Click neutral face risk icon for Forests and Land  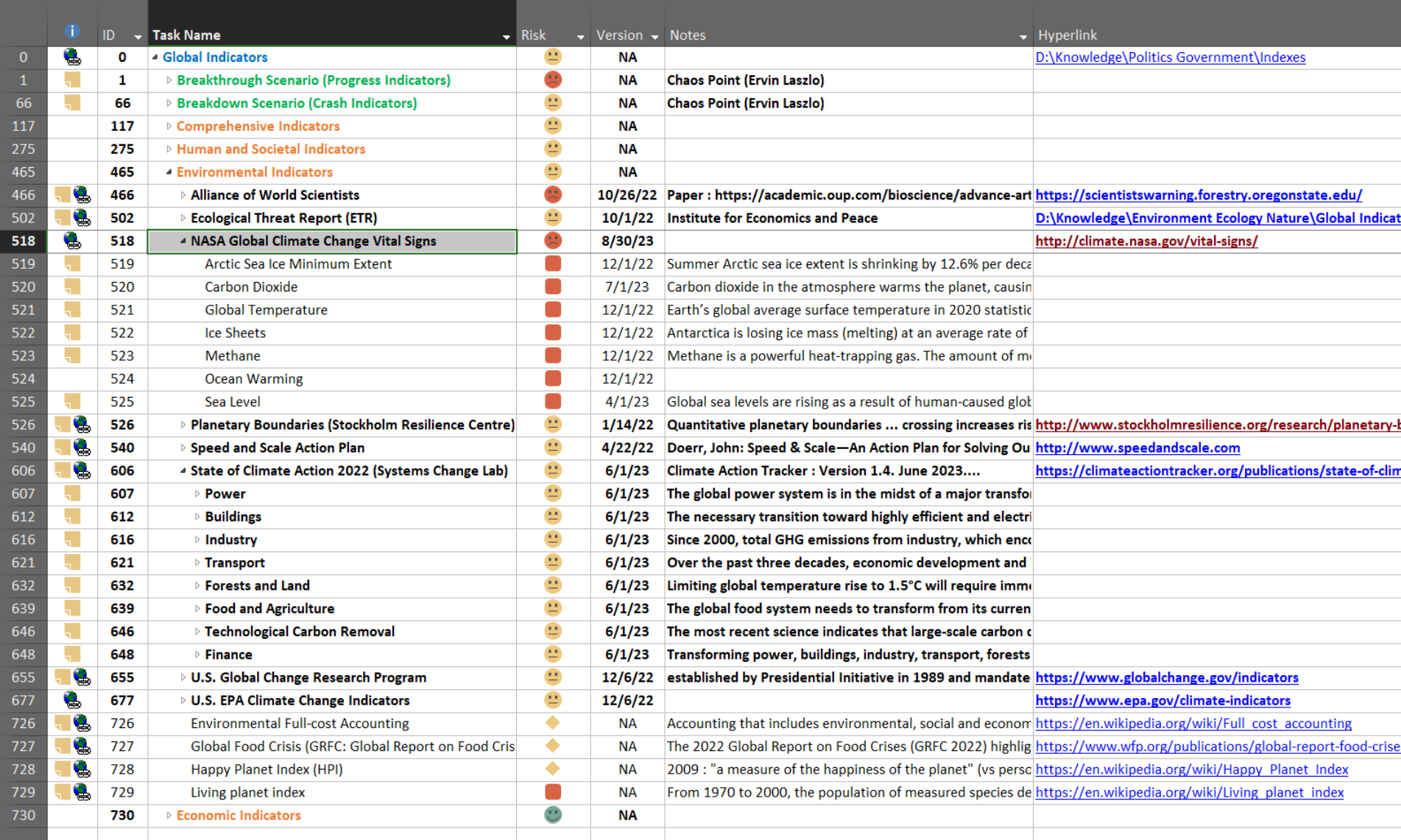click(x=553, y=585)
